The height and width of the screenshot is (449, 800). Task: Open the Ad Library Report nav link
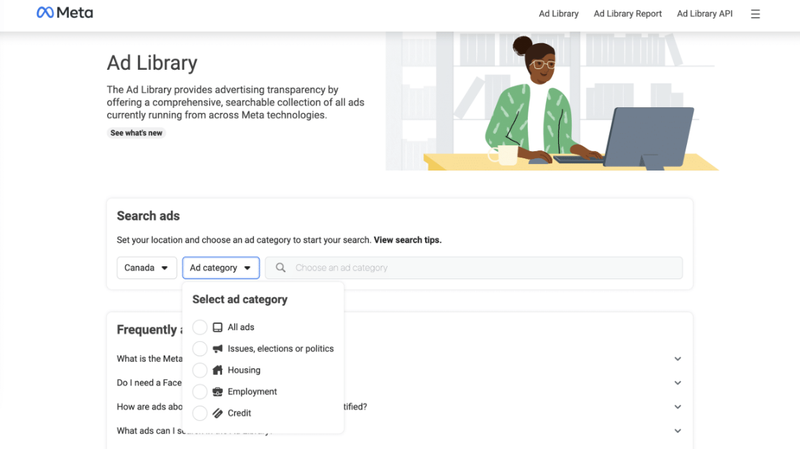click(x=628, y=14)
